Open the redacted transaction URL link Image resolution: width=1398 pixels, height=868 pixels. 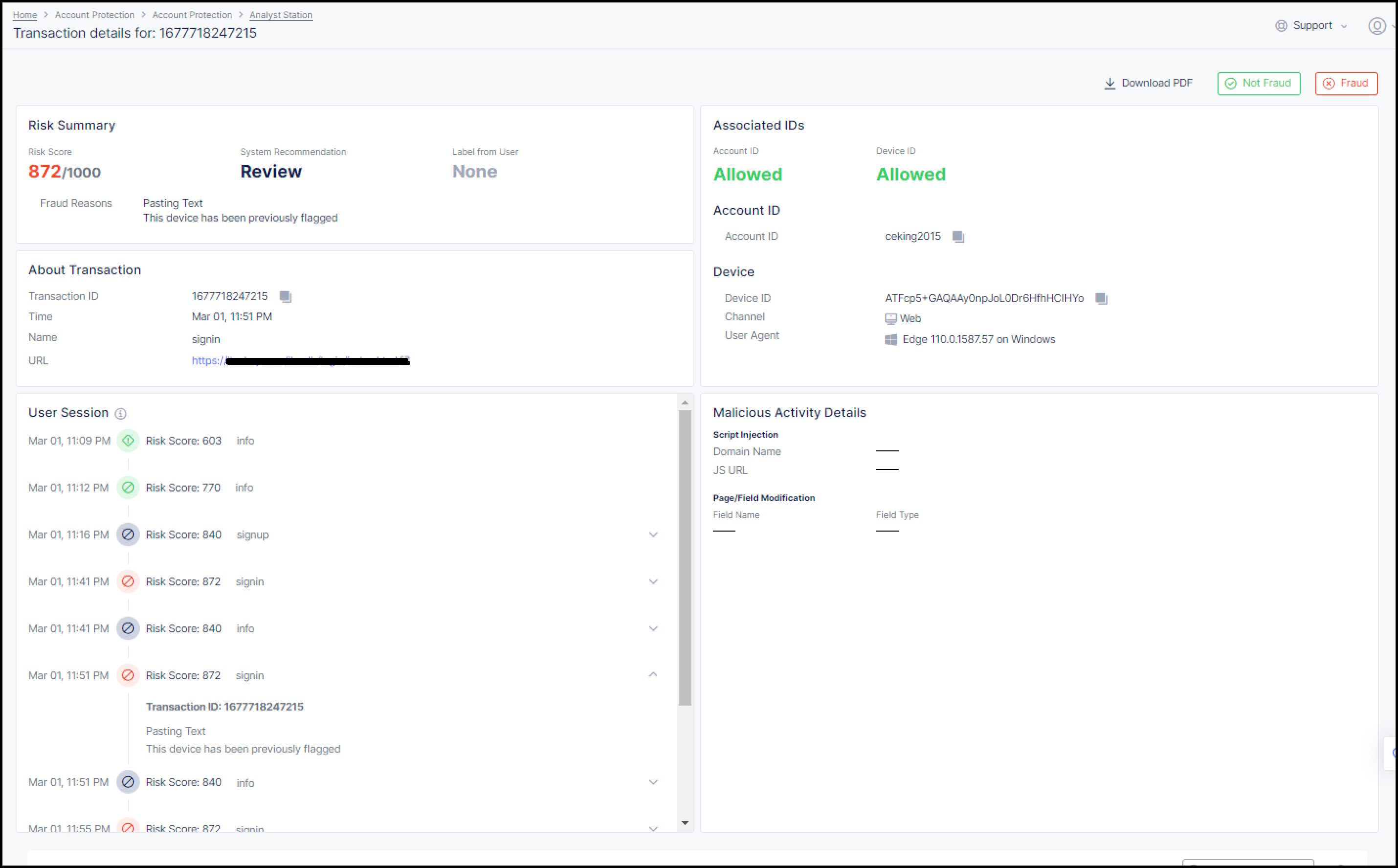(298, 360)
